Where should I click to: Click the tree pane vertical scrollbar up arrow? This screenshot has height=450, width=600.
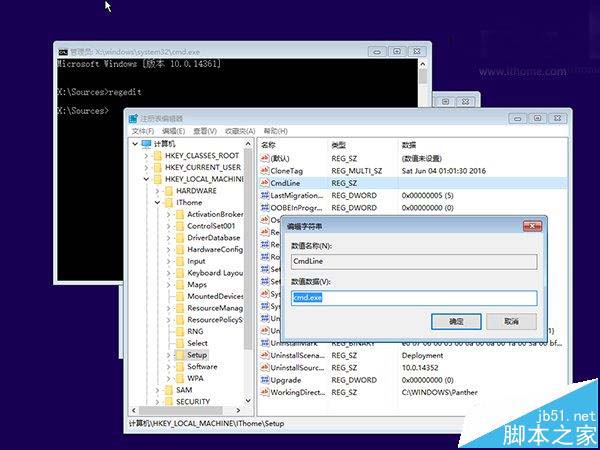[x=248, y=144]
